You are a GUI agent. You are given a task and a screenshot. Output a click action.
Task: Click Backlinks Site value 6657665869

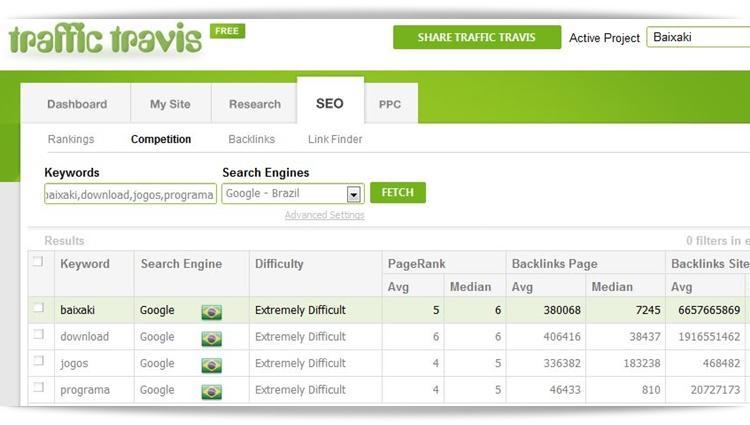(709, 310)
